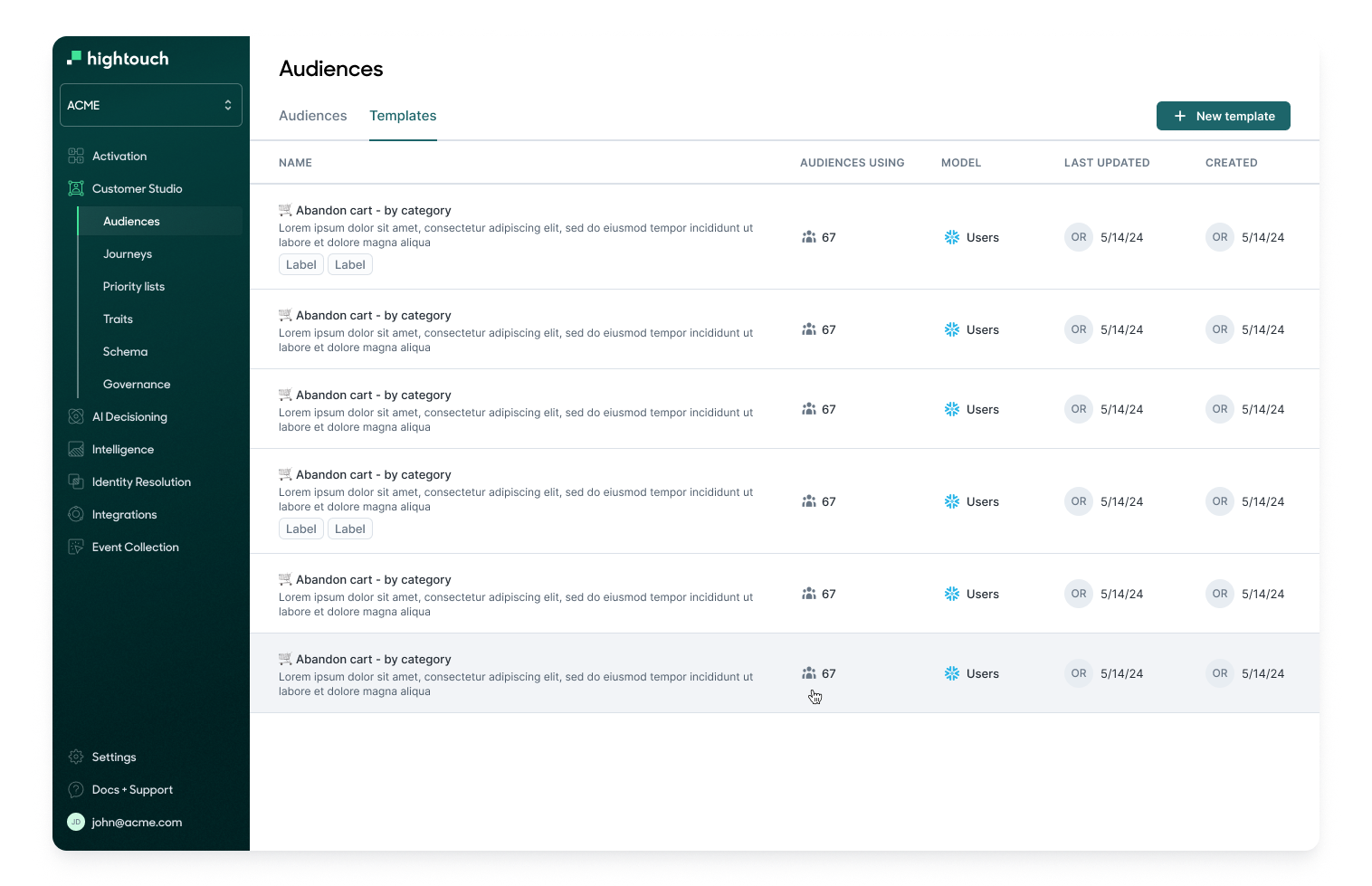The width and height of the screenshot is (1372, 886).
Task: Open Settings gear icon
Action: coord(76,757)
